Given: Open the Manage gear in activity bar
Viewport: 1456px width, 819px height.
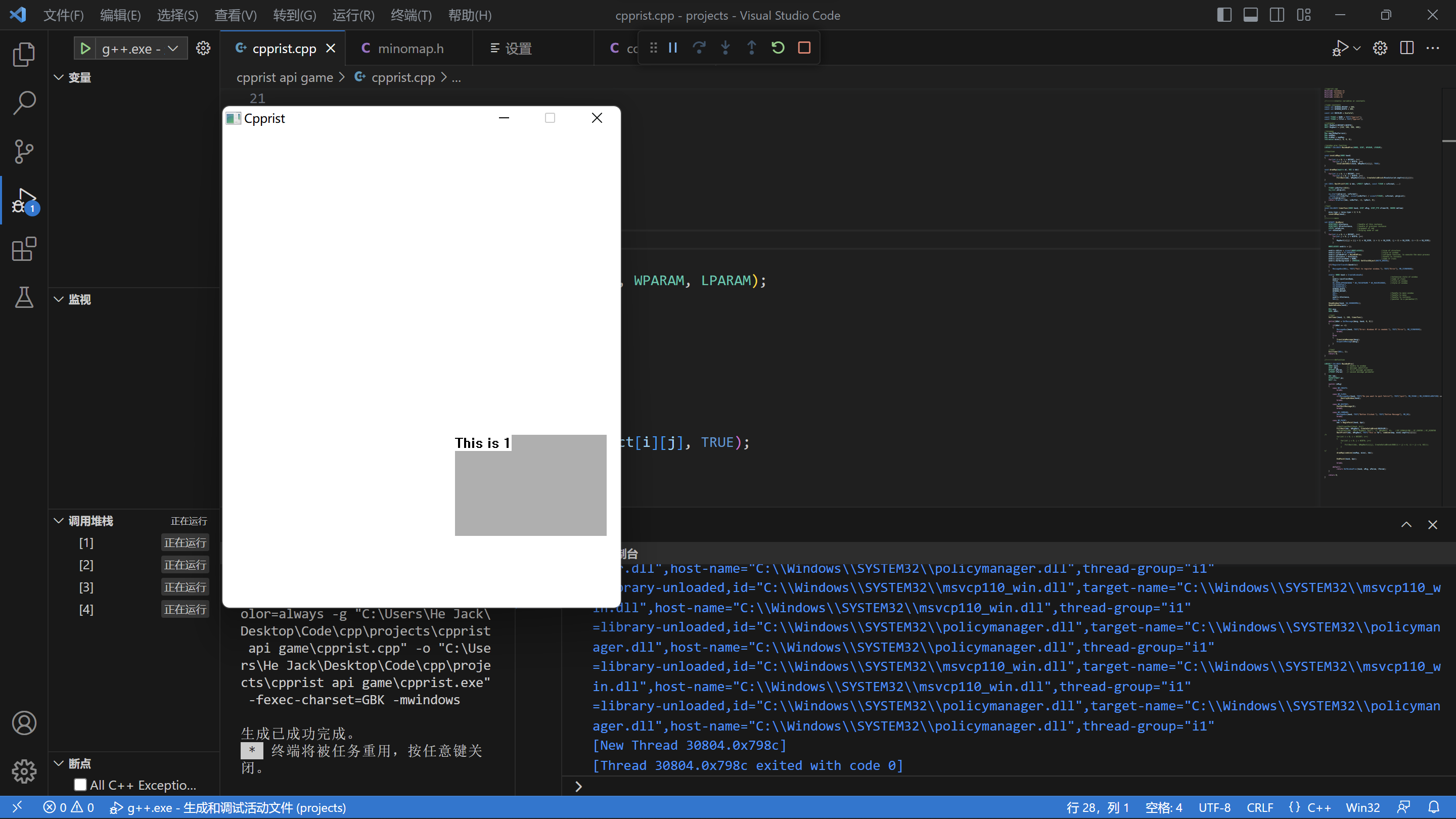Looking at the screenshot, I should (x=24, y=771).
